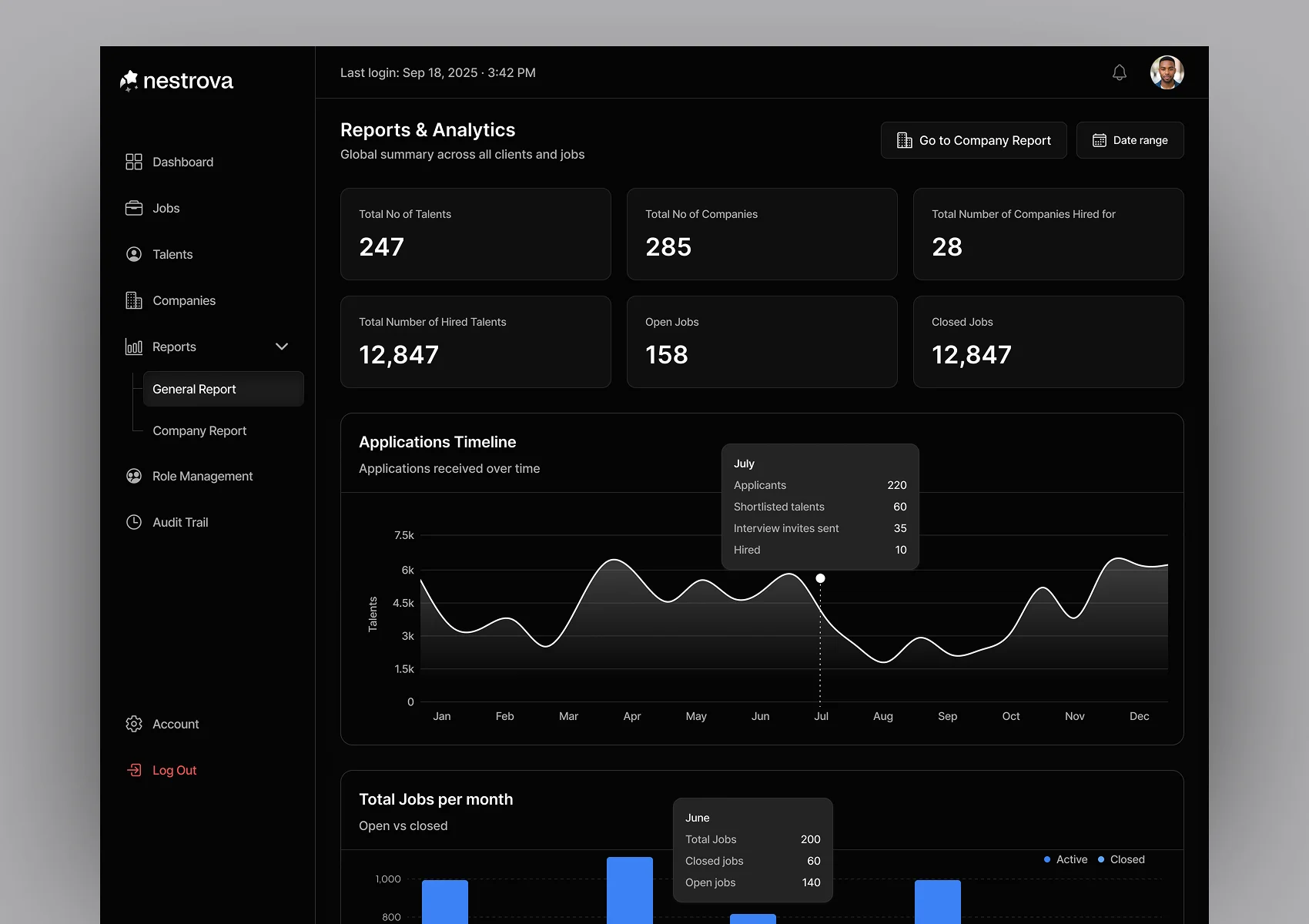Click Total Number of Hired Talents card
Image resolution: width=1309 pixels, height=924 pixels.
(476, 342)
